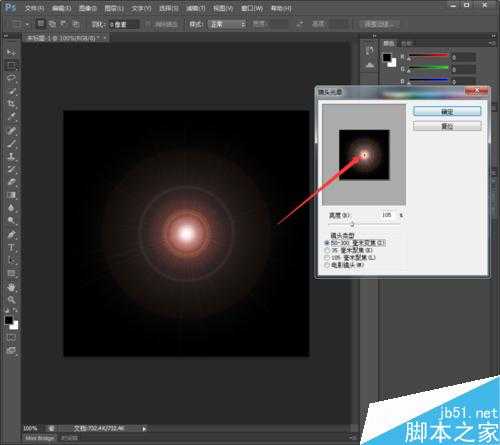Select the Clone Stamp tool

click(x=11, y=156)
